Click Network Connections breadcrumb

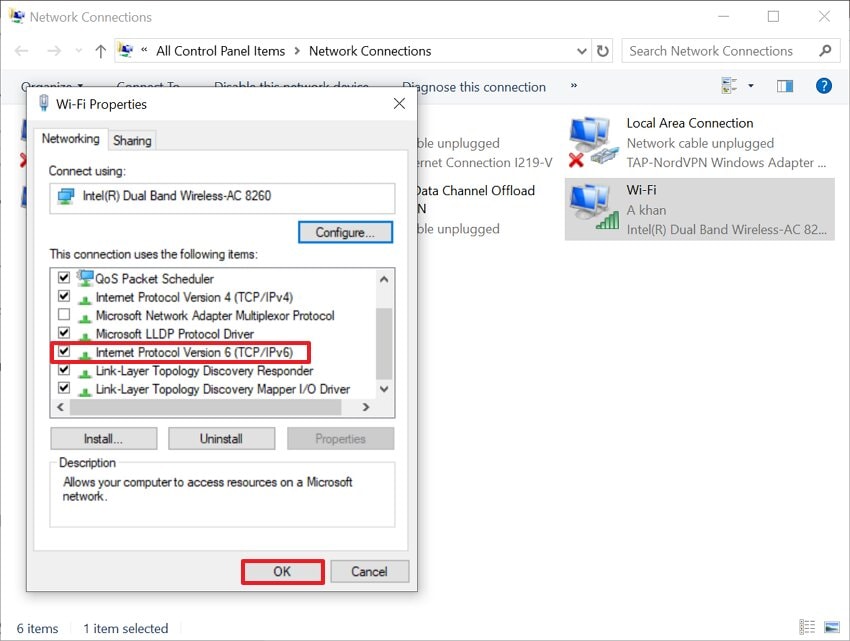[x=370, y=51]
